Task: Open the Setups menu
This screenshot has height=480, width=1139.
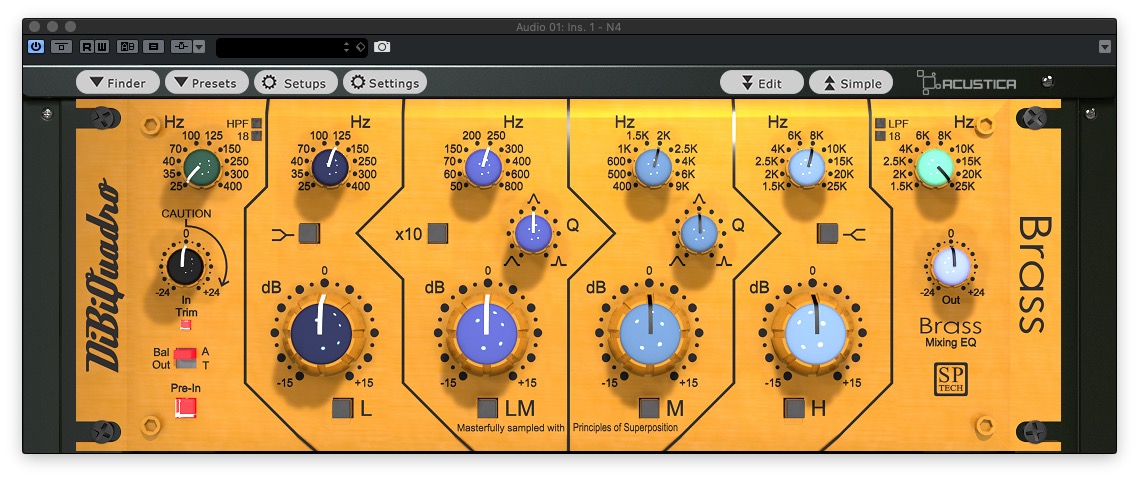Action: [x=296, y=83]
